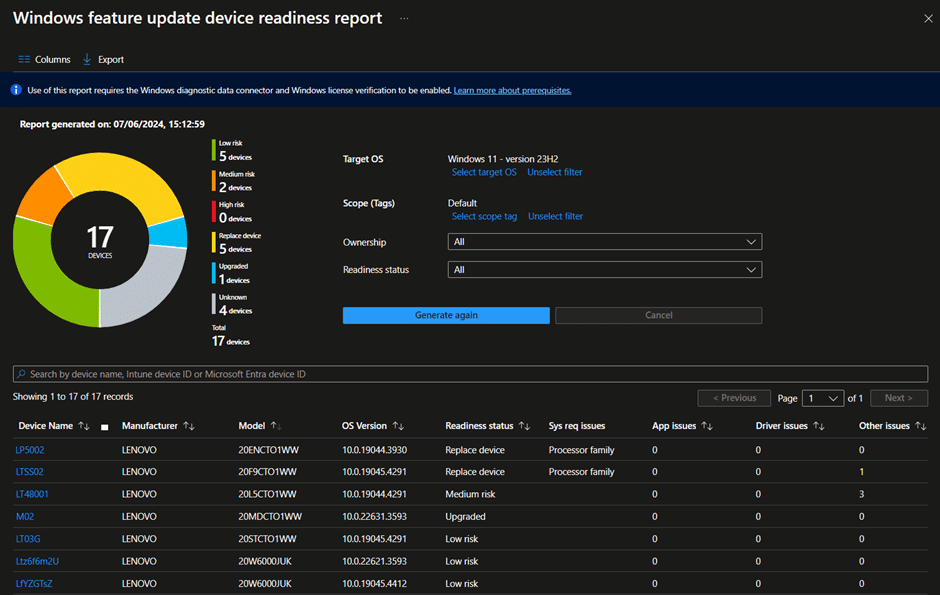Sort by OS Version arrows
Viewport: 940px width, 595px height.
pyautogui.click(x=398, y=426)
